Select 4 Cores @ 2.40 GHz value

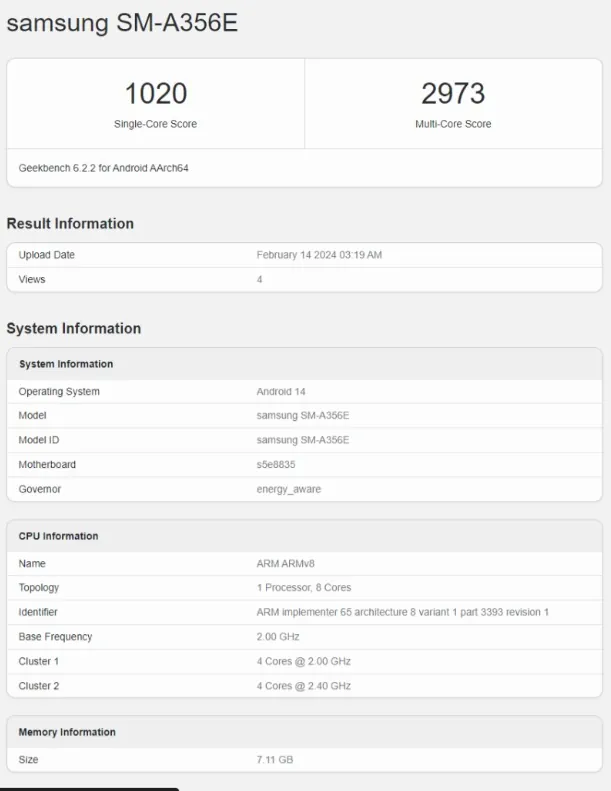304,686
